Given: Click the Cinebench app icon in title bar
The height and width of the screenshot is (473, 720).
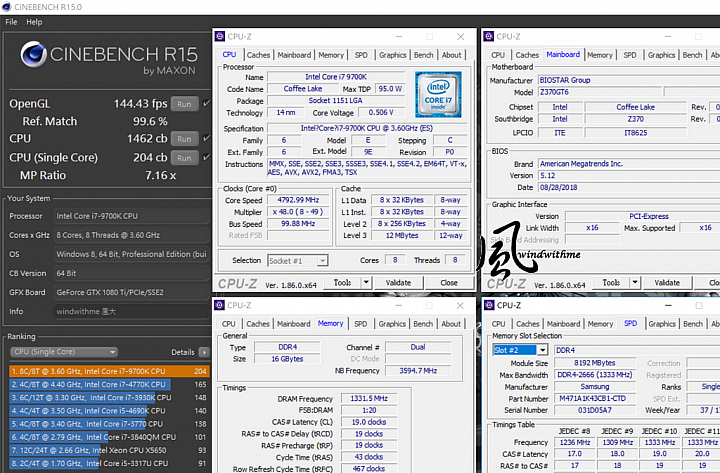Looking at the screenshot, I should point(6,7).
